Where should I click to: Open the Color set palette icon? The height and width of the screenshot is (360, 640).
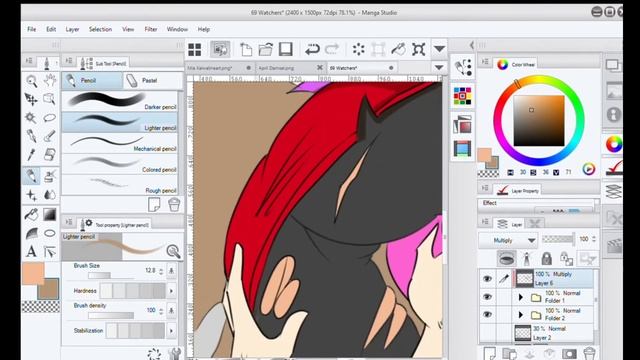click(462, 96)
